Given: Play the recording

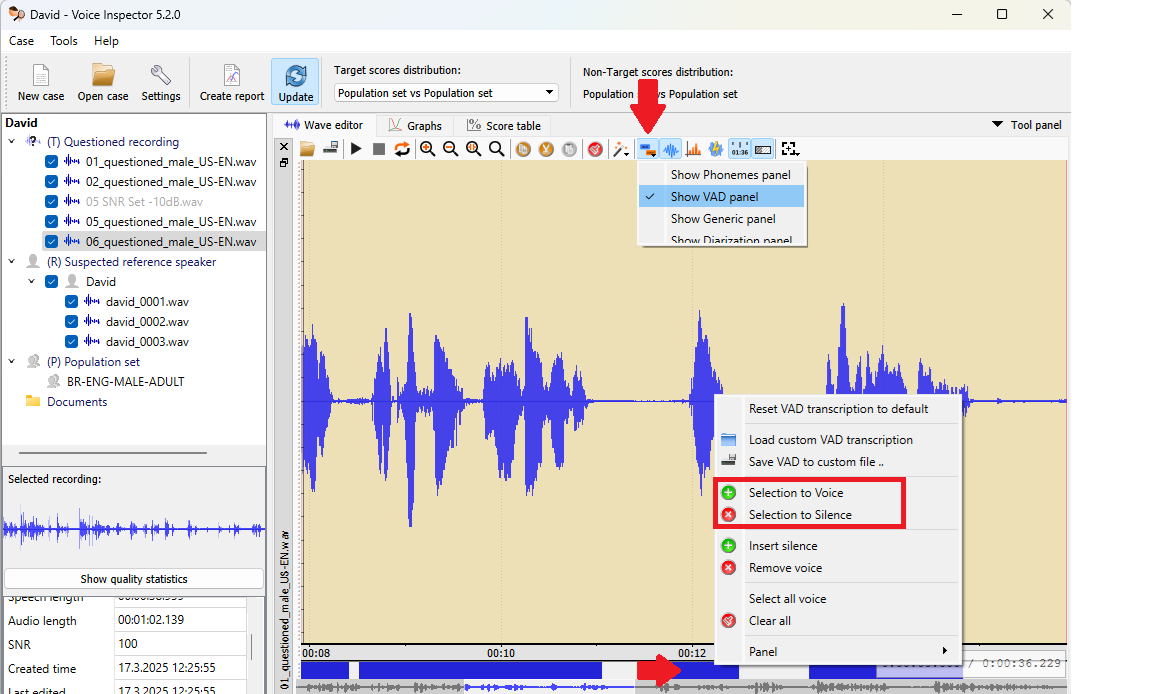Looking at the screenshot, I should (x=356, y=149).
